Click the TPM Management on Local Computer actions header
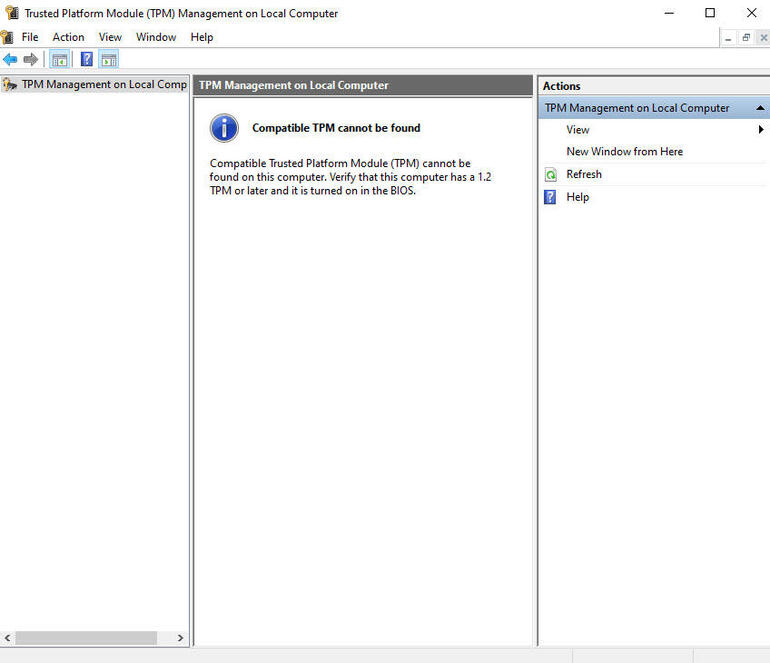The image size is (770, 663). [x=654, y=108]
